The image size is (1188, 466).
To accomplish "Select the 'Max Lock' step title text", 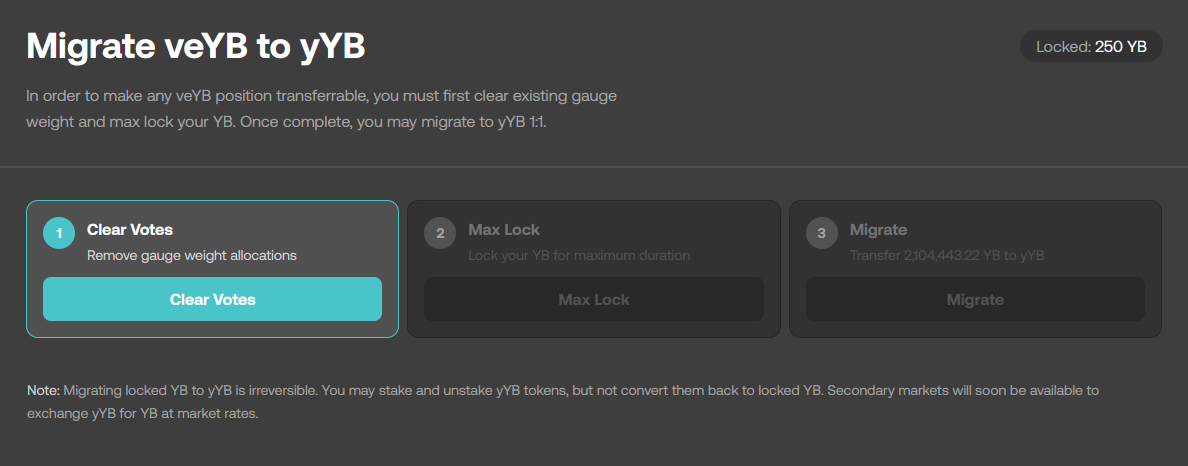I will pyautogui.click(x=504, y=230).
